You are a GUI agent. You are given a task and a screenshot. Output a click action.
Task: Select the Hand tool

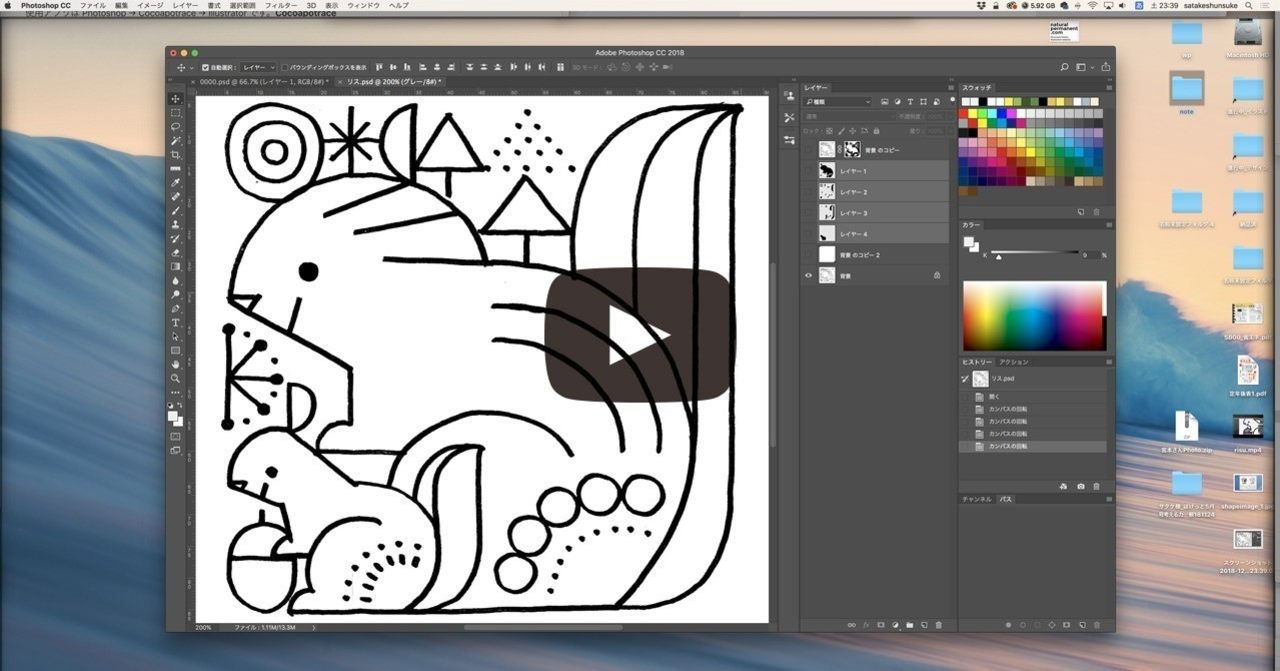tap(176, 365)
